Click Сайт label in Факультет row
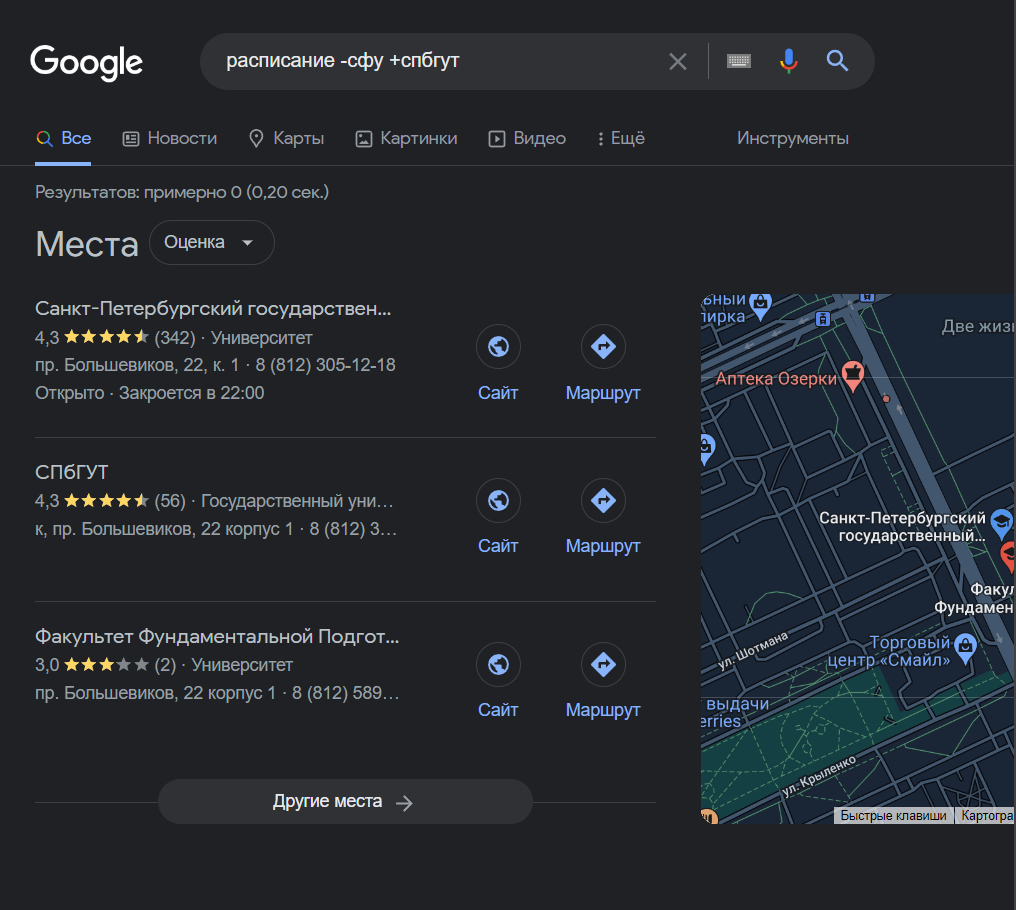The height and width of the screenshot is (910, 1016). [498, 710]
